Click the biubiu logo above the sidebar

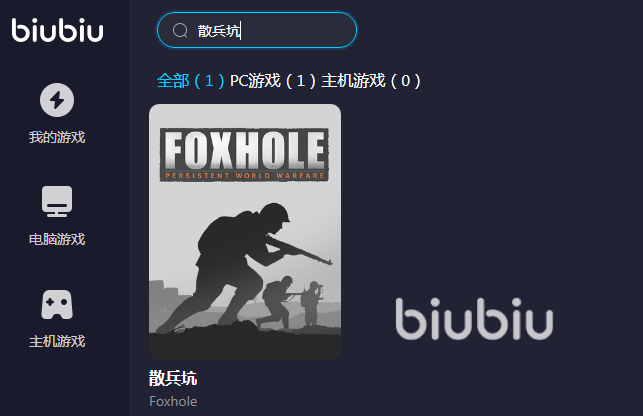pos(57,30)
